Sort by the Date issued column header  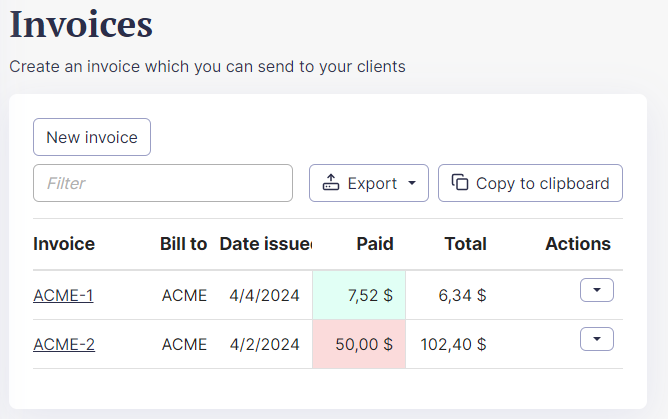(265, 244)
